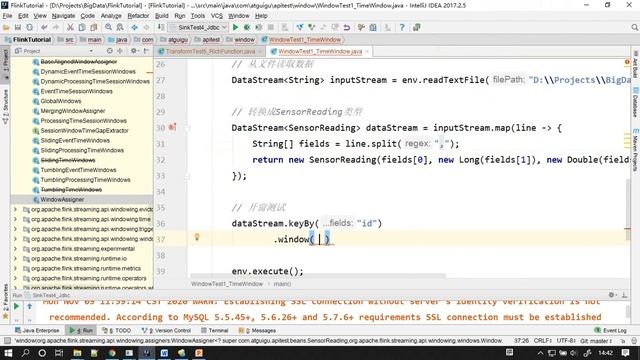Click the Open file toolbar icon

click(6, 27)
